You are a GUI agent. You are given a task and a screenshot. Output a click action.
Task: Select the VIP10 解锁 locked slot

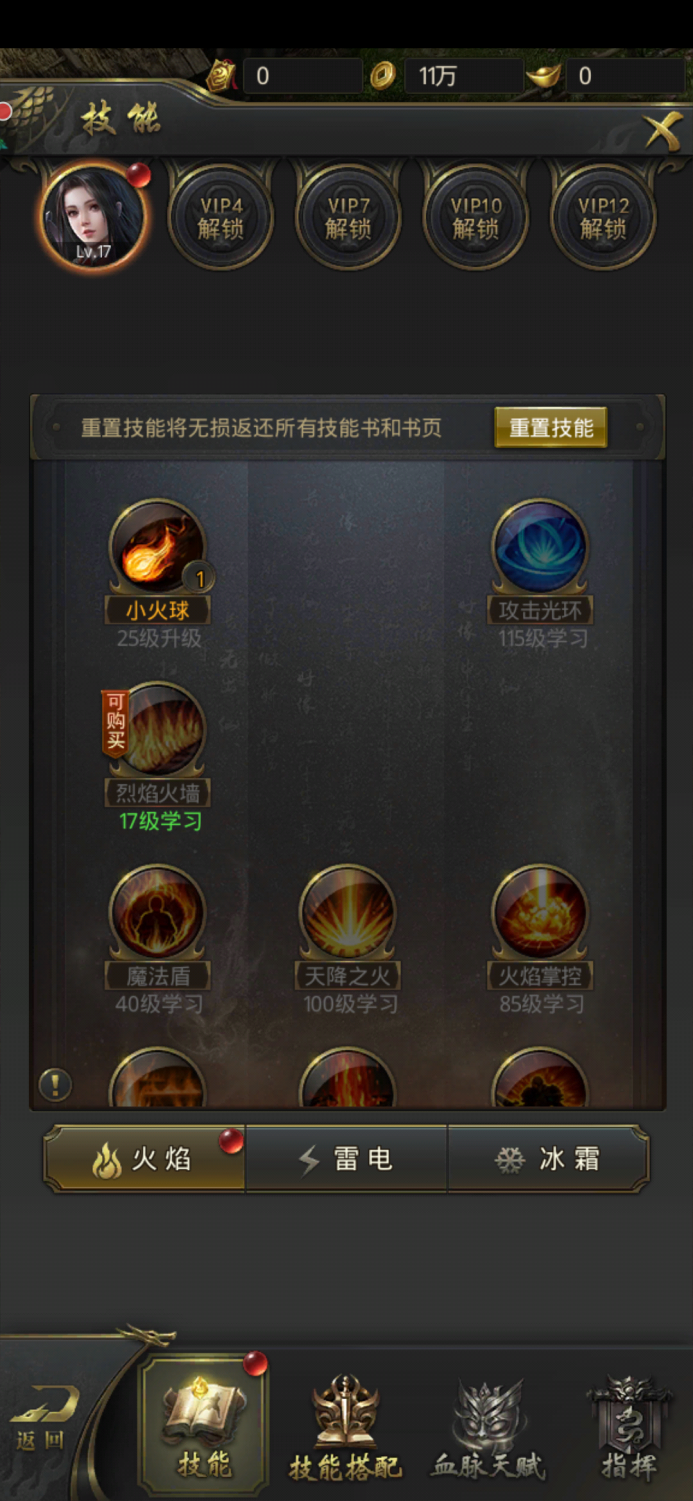click(476, 216)
